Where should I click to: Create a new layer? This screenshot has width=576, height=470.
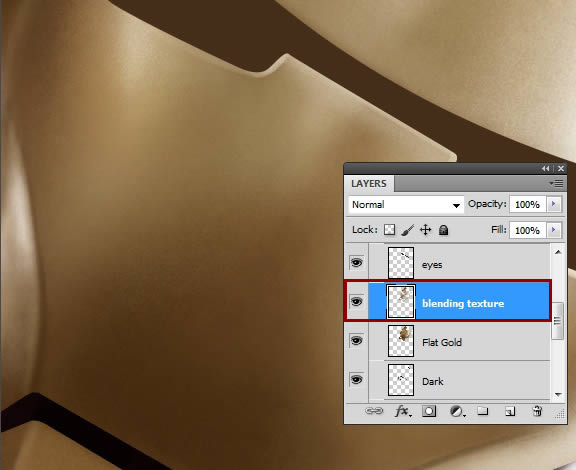[x=510, y=411]
